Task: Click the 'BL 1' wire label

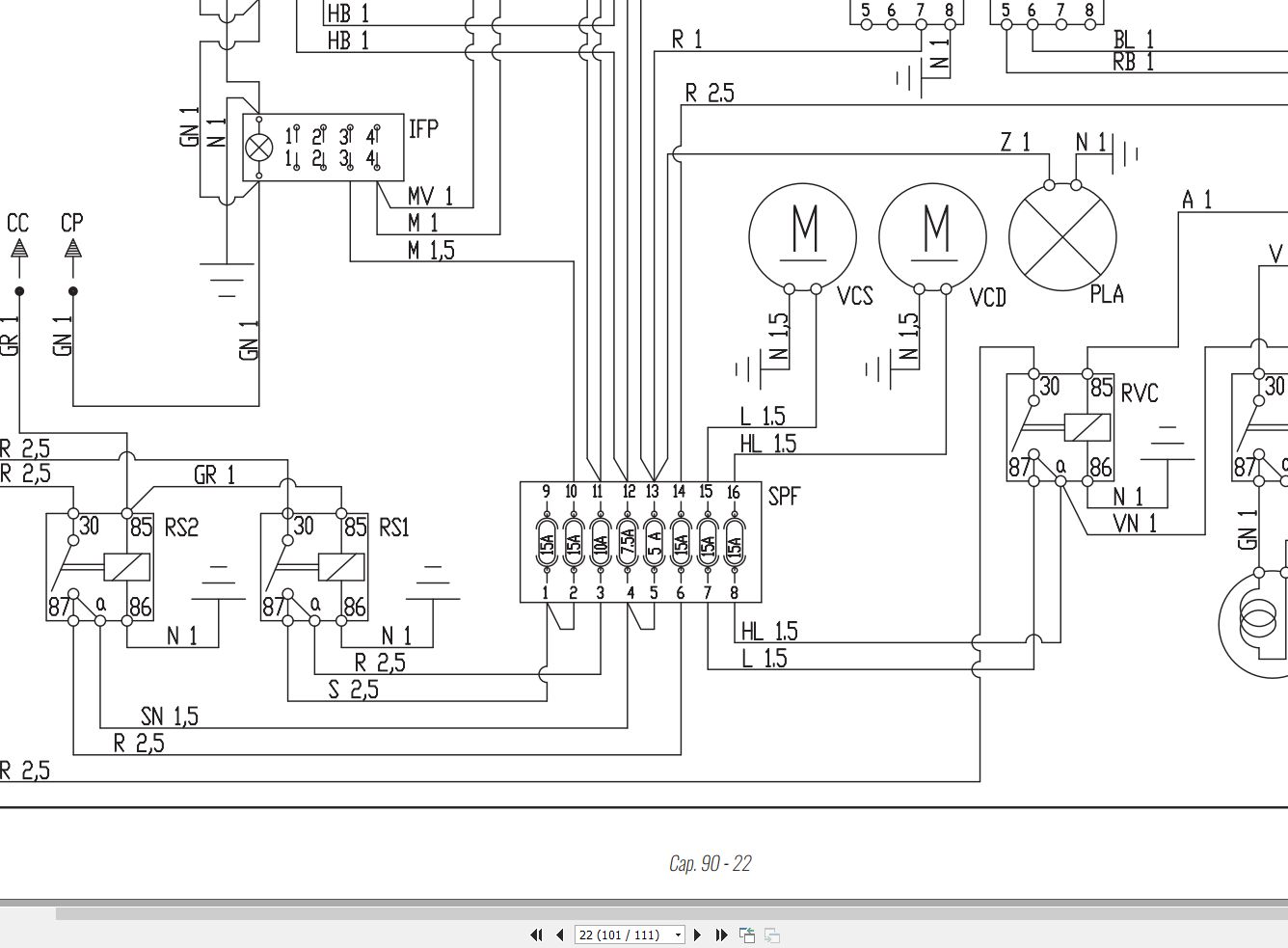Action: click(1134, 40)
